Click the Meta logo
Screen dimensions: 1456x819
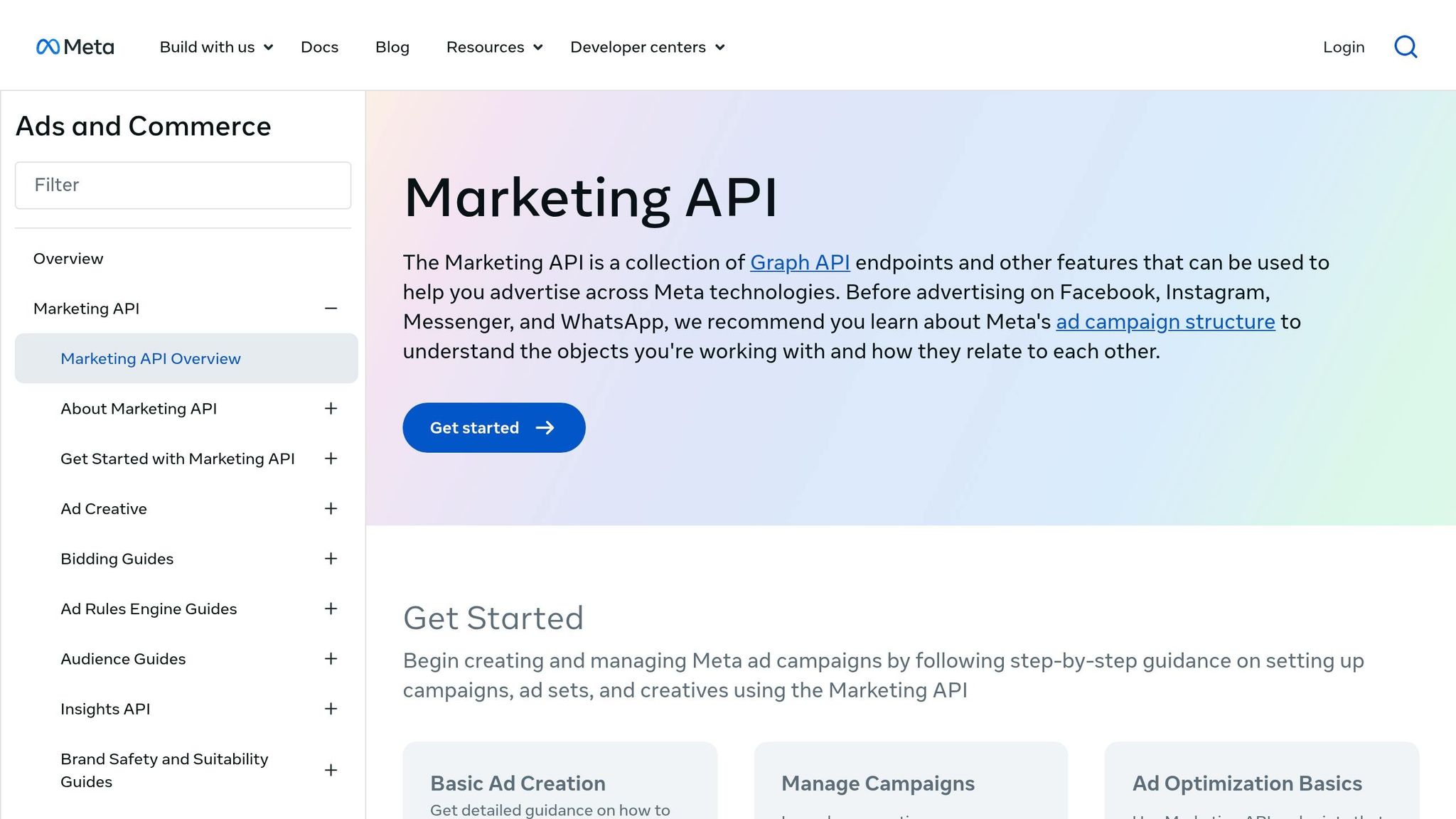(x=75, y=47)
